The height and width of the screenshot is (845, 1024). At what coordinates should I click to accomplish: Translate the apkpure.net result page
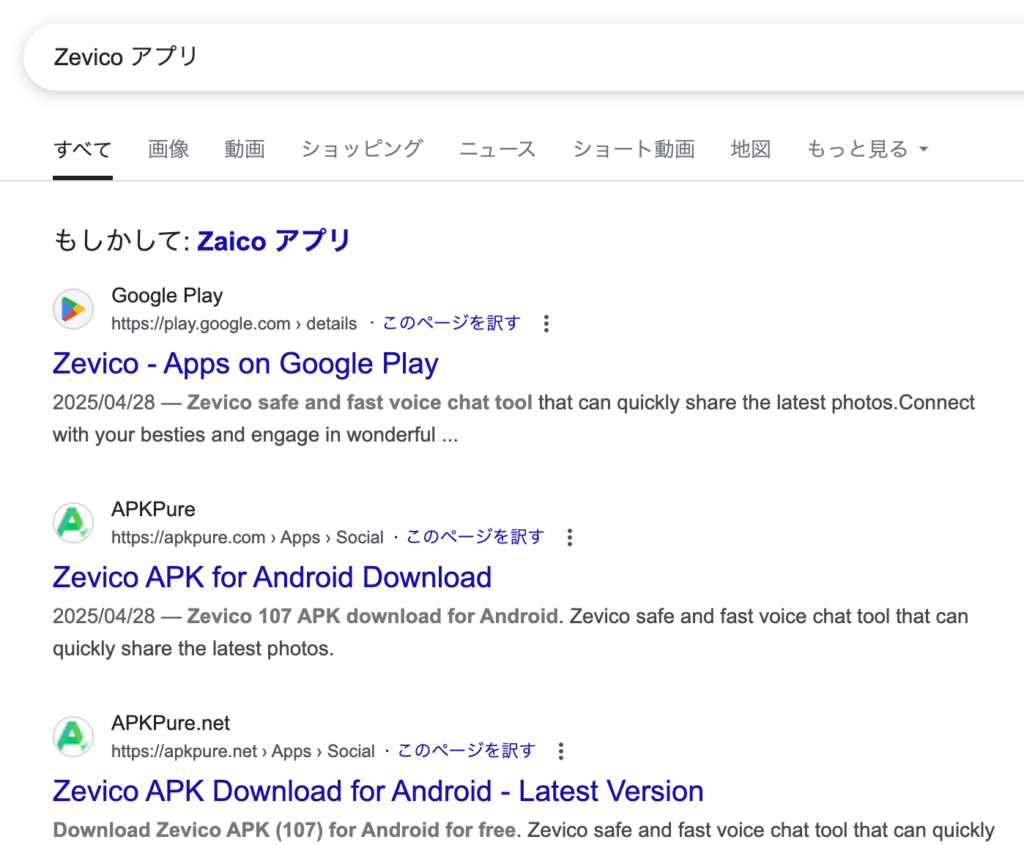click(x=466, y=751)
